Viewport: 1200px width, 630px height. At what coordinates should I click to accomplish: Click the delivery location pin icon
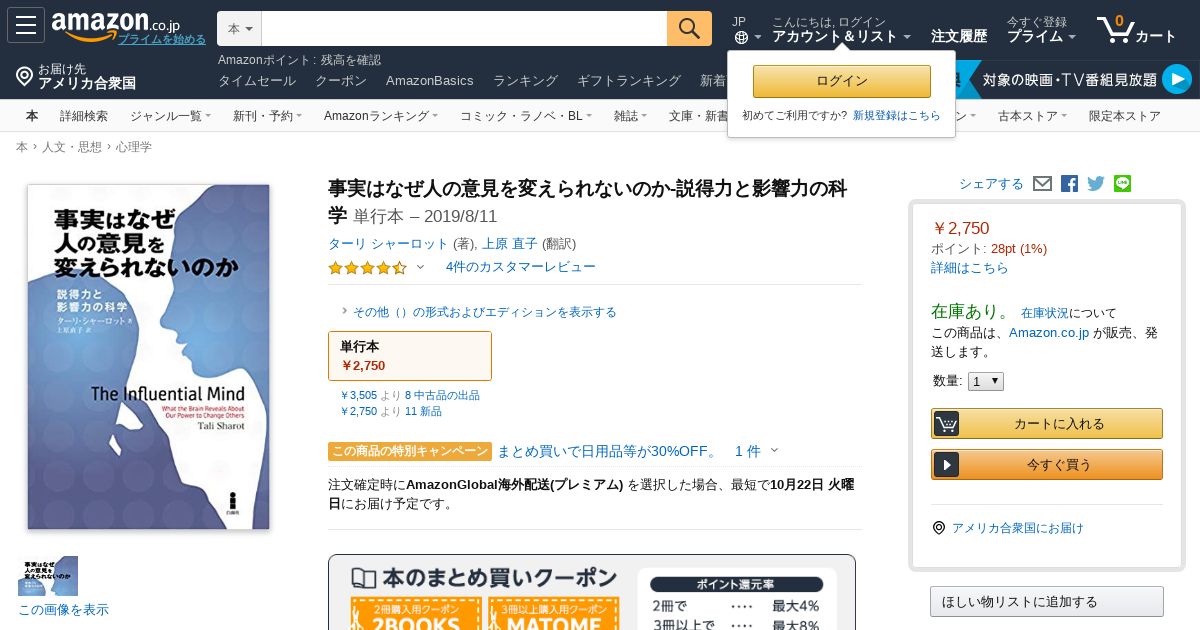(x=24, y=76)
